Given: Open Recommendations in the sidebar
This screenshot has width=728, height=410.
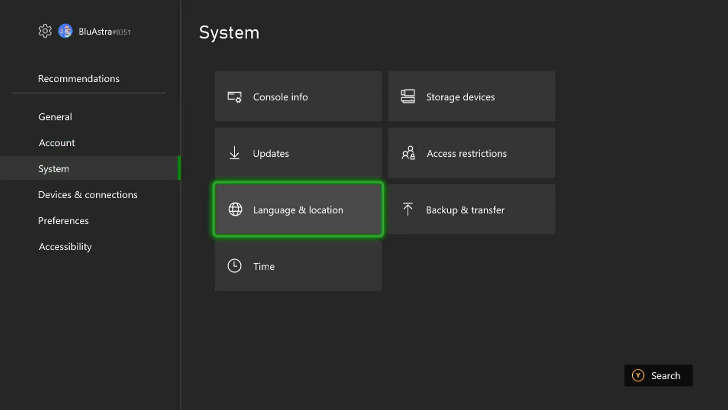Looking at the screenshot, I should 79,79.
